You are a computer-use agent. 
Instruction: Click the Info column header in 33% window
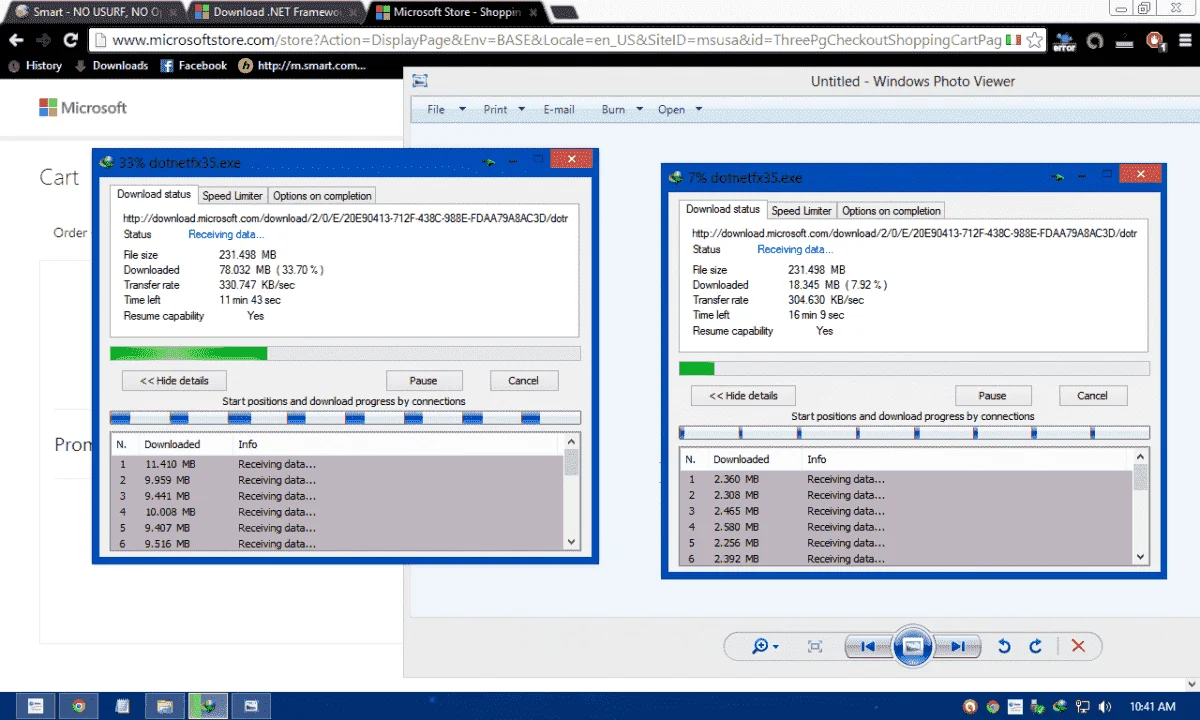coord(248,444)
